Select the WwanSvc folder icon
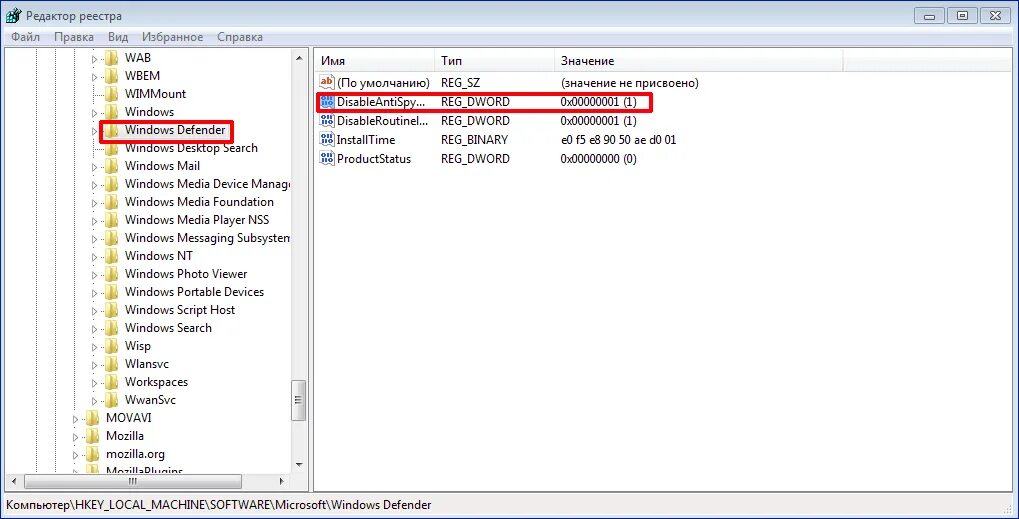Image resolution: width=1019 pixels, height=519 pixels. click(111, 400)
